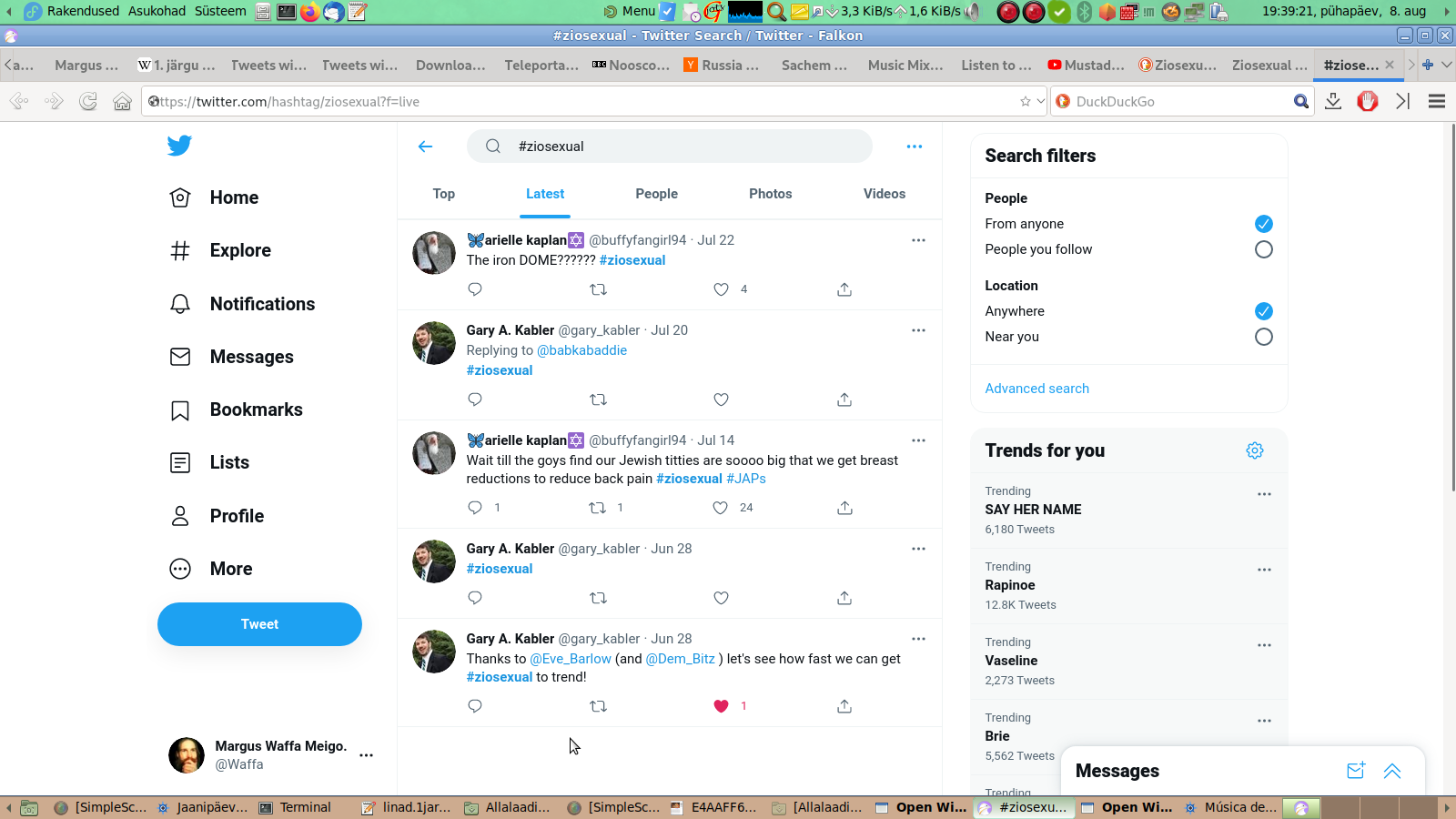Bookmark this page with the star icon
This screenshot has width=1456, height=819.
[x=1026, y=102]
